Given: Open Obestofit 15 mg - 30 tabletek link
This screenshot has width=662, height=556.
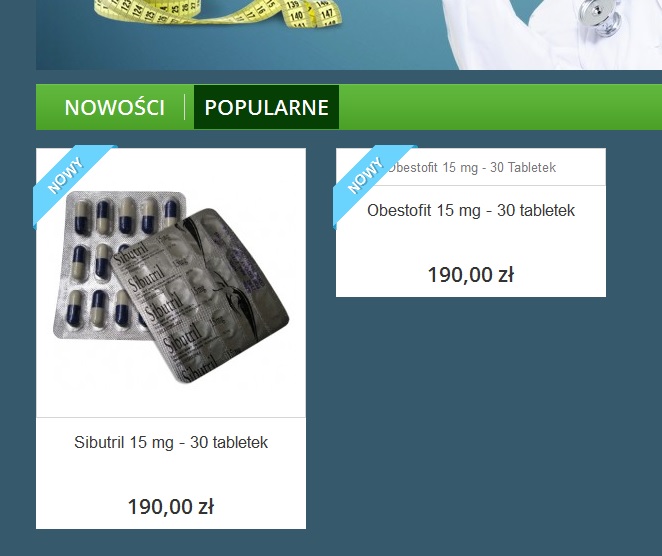Looking at the screenshot, I should [471, 210].
